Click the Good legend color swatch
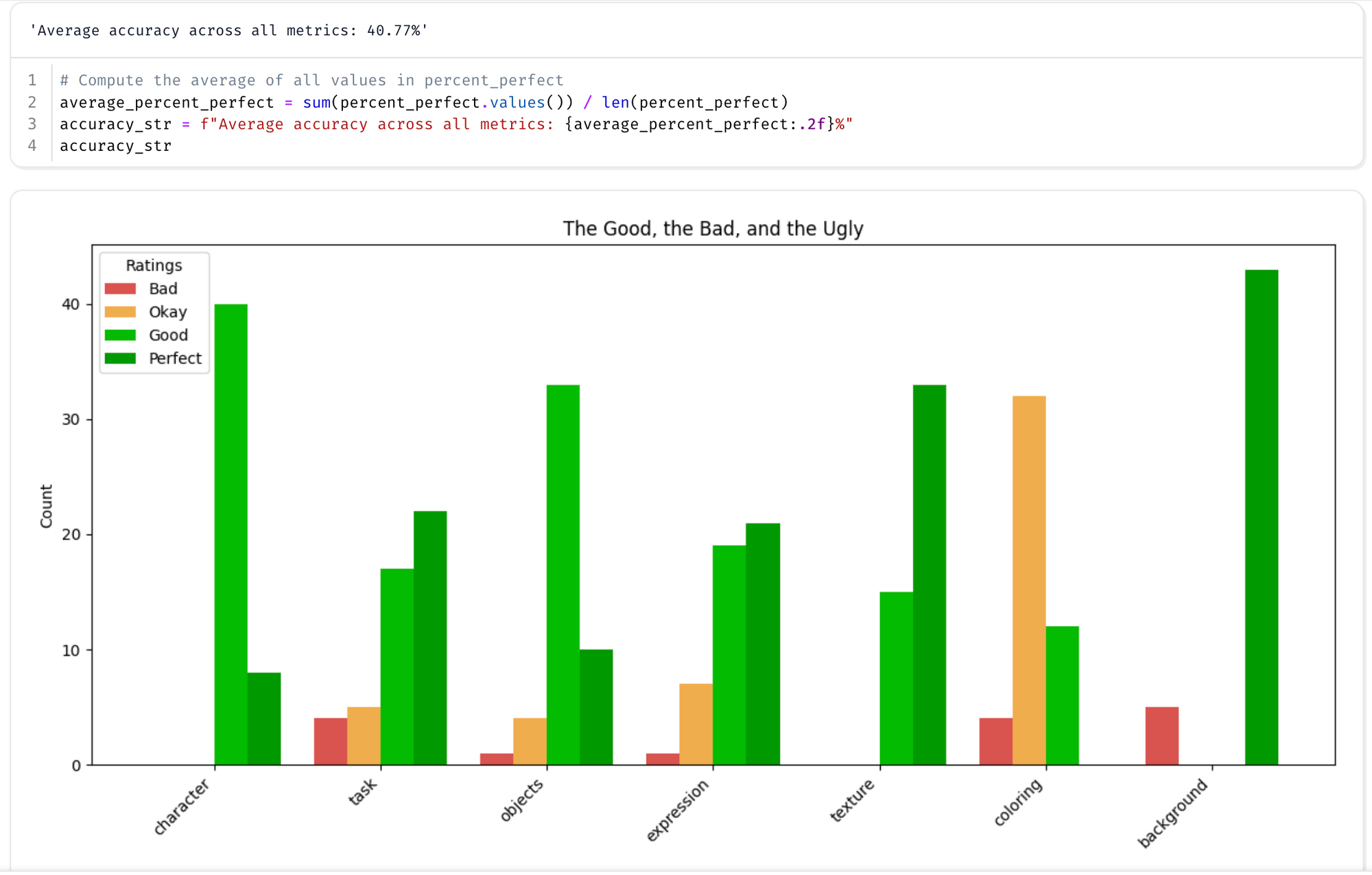 (x=120, y=335)
